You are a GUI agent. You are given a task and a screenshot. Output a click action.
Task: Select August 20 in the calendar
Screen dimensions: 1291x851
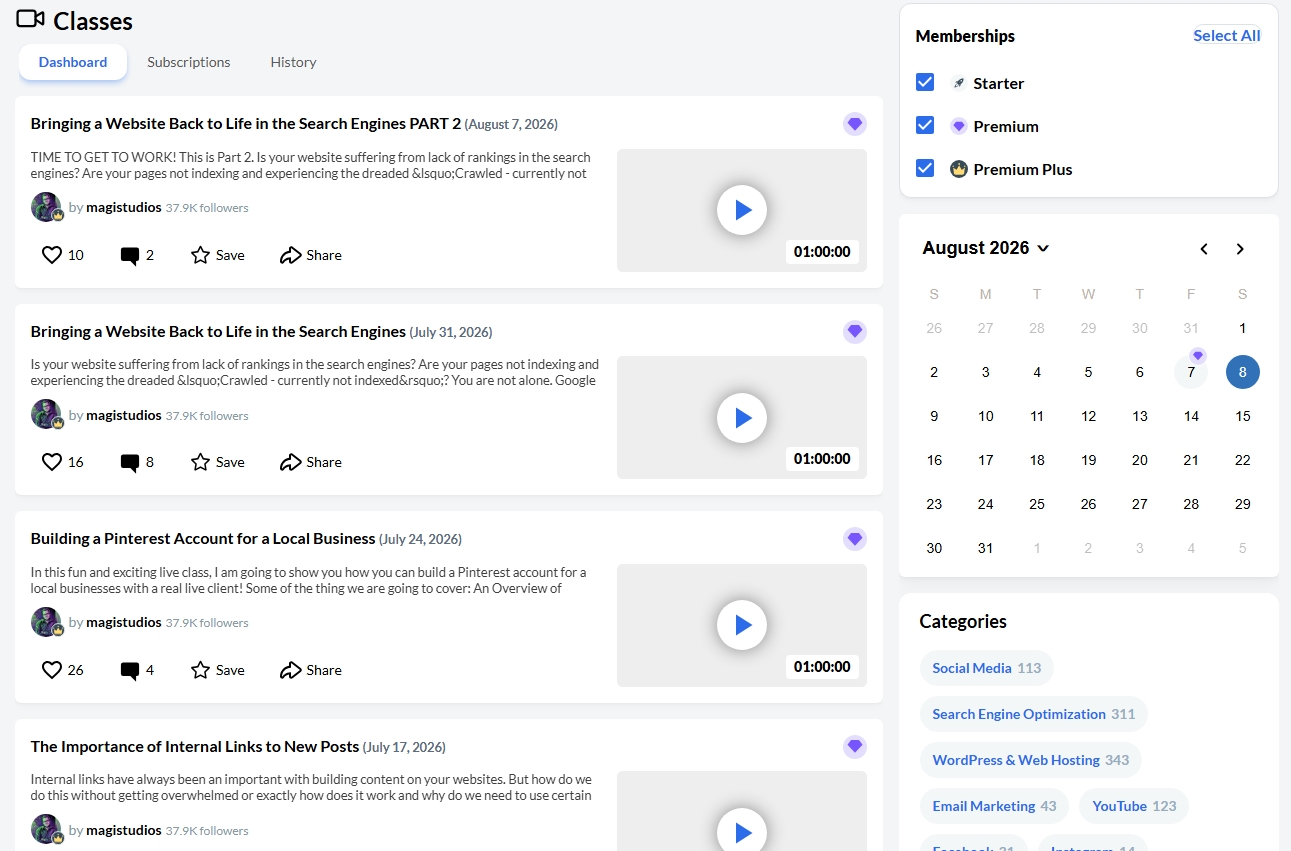pyautogui.click(x=1140, y=460)
